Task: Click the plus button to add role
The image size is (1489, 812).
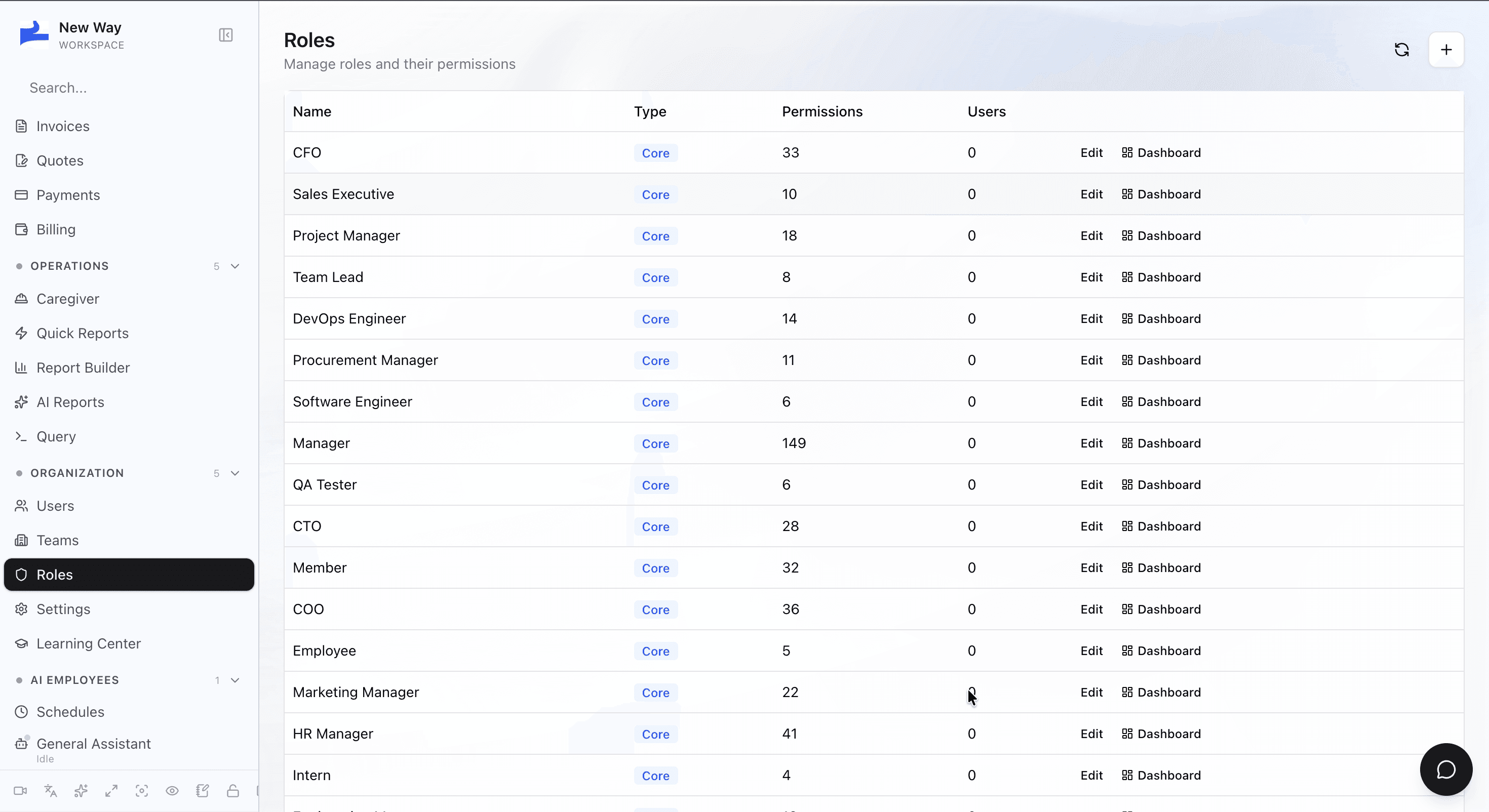Action: pos(1446,50)
